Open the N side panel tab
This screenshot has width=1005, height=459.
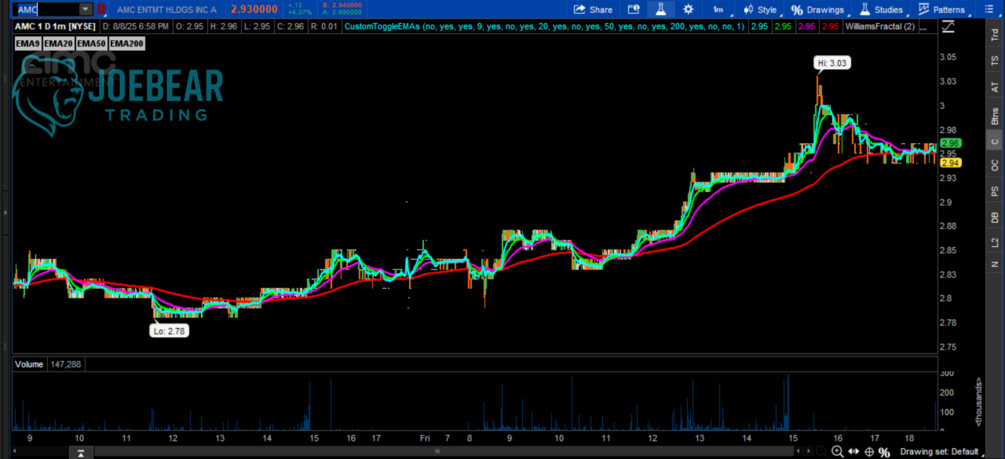995,264
